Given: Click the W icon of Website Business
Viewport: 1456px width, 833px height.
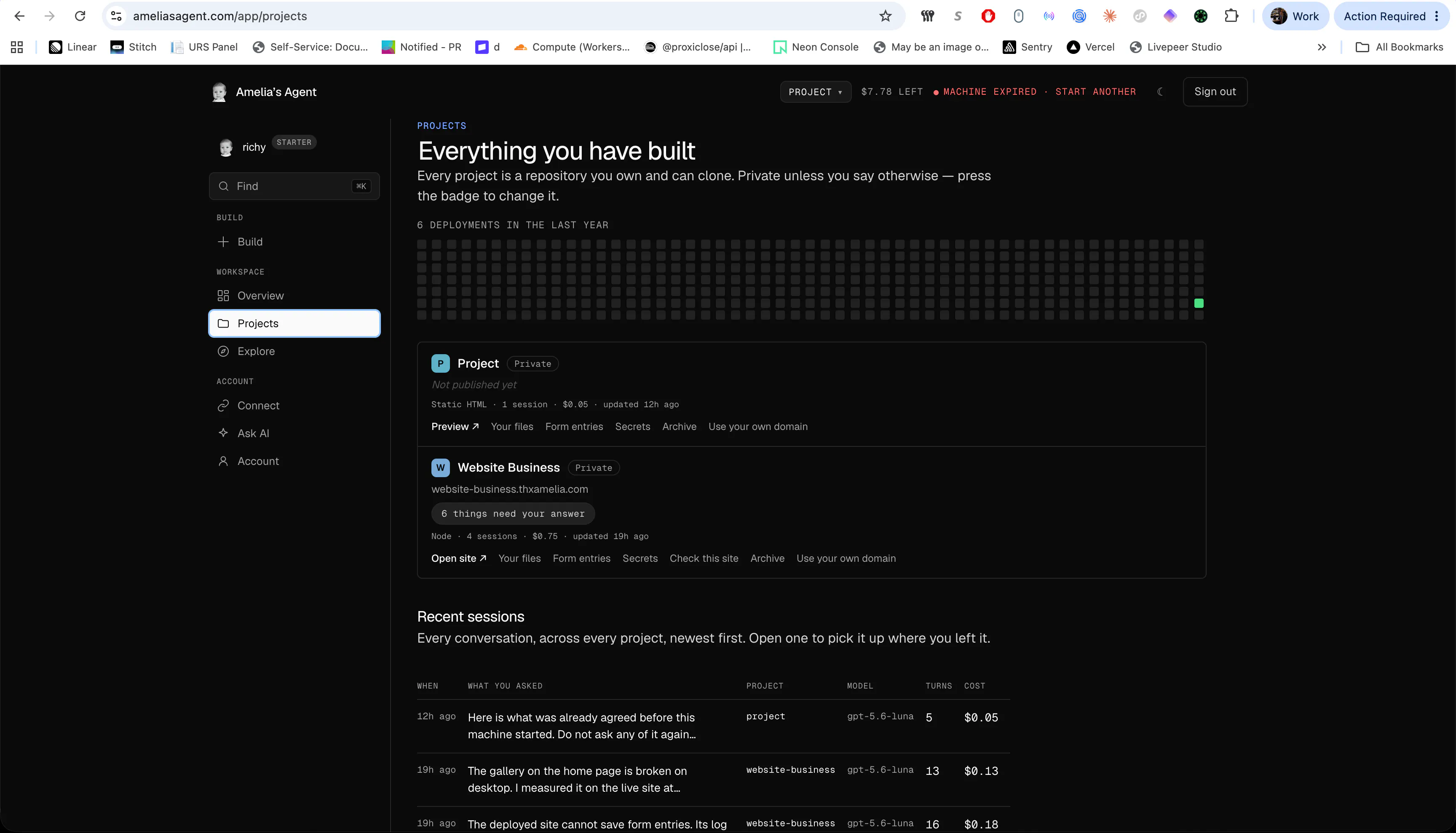Looking at the screenshot, I should 440,468.
